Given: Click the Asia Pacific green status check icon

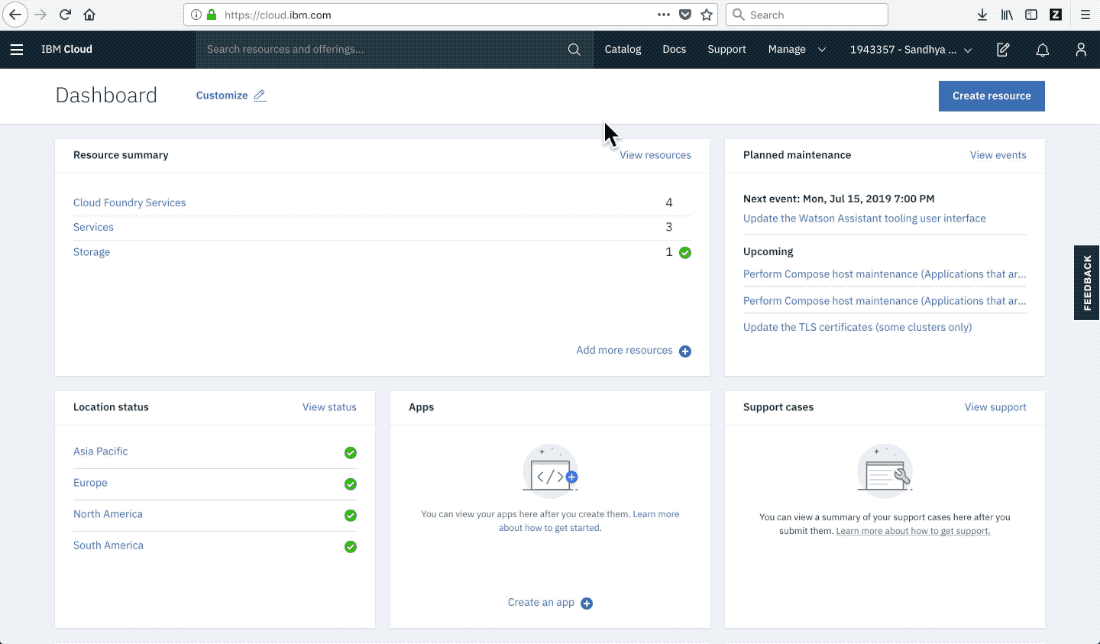Looking at the screenshot, I should (x=351, y=453).
